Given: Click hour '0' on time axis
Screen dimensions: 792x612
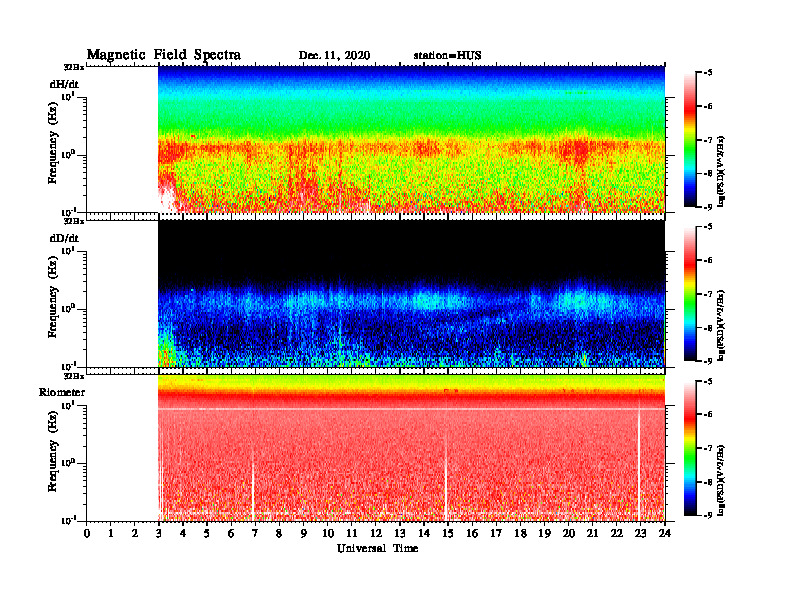Looking at the screenshot, I should [x=87, y=534].
